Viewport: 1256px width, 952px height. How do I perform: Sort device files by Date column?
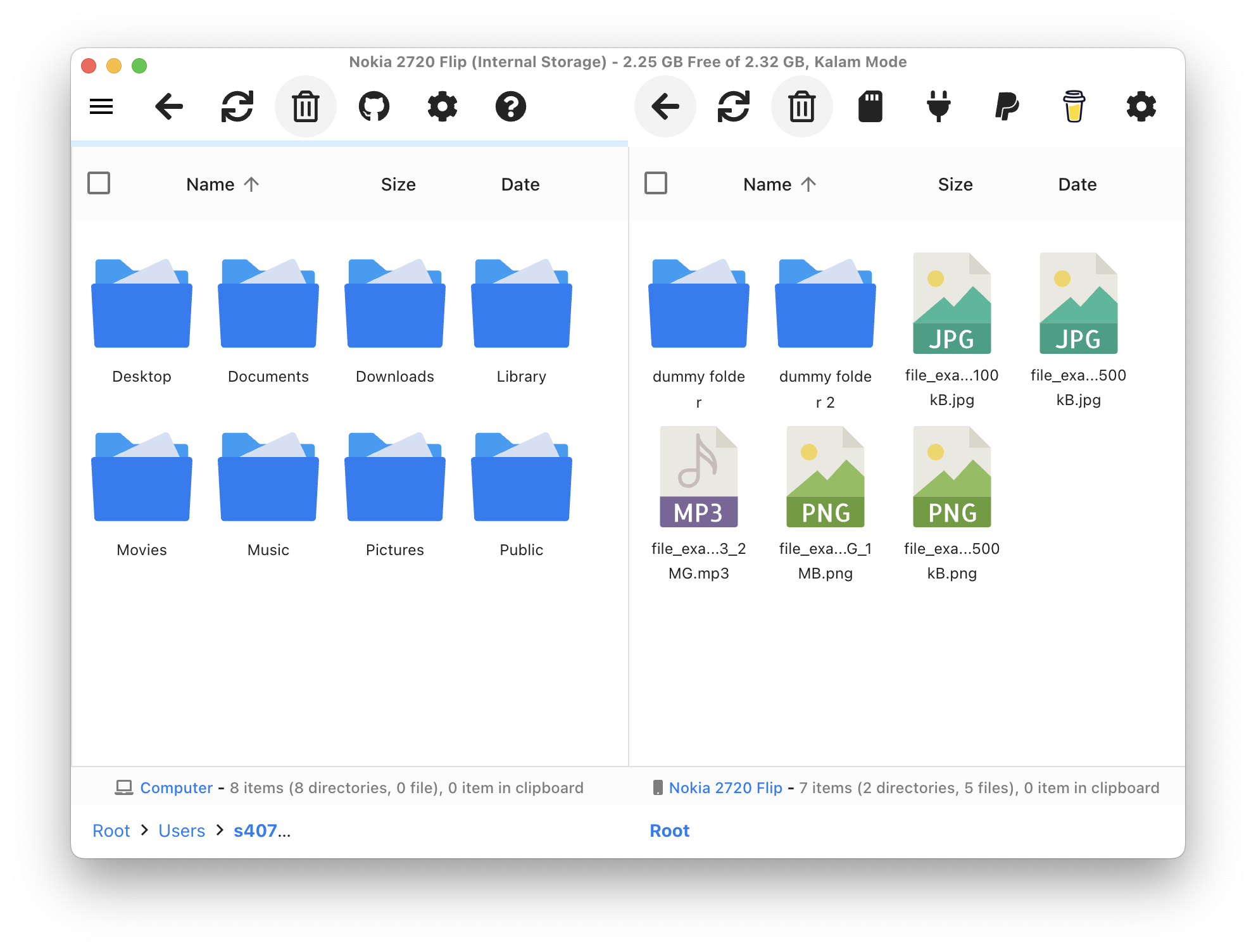click(x=1077, y=184)
